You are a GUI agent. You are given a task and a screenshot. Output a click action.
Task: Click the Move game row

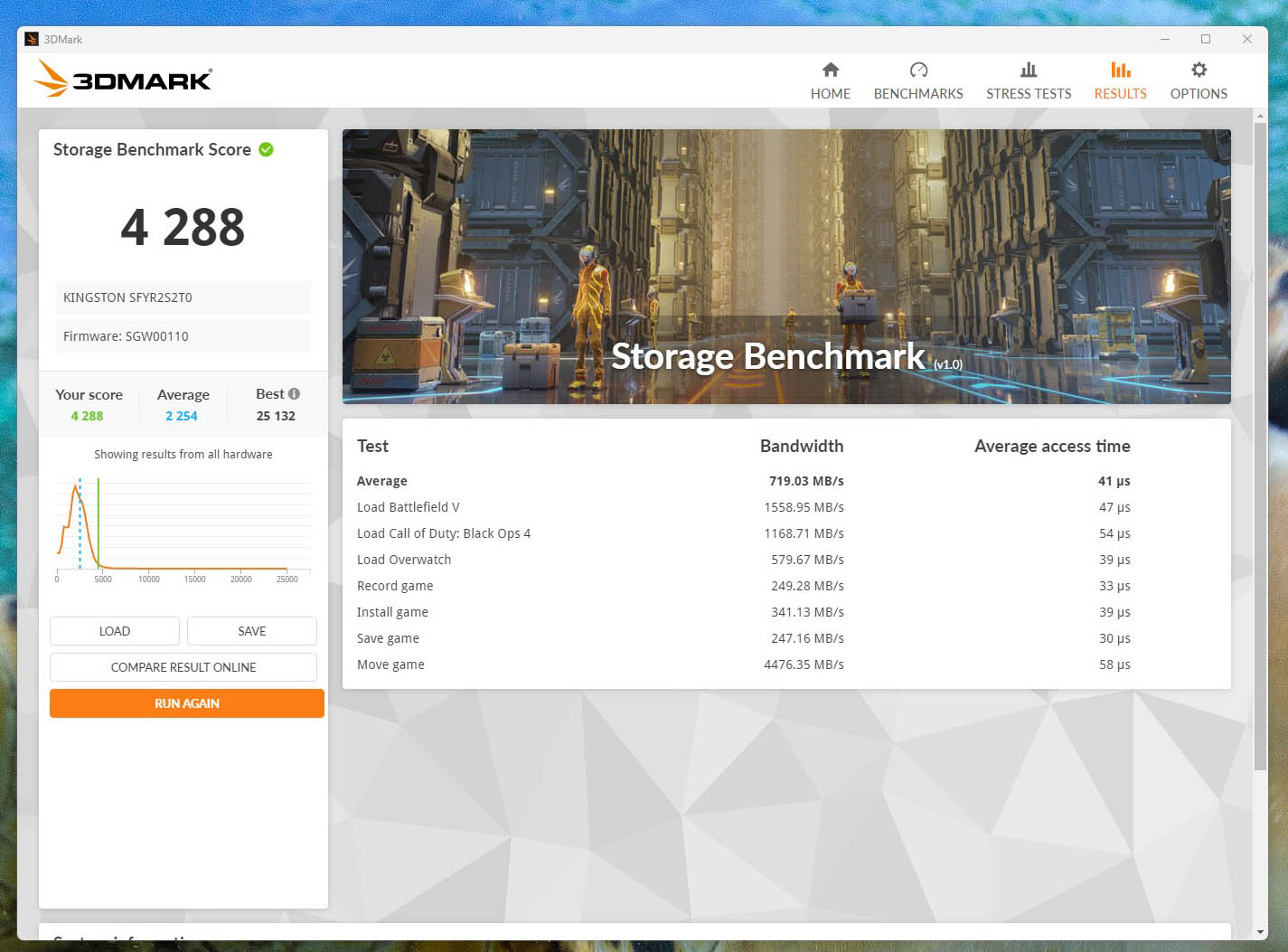[x=786, y=665]
